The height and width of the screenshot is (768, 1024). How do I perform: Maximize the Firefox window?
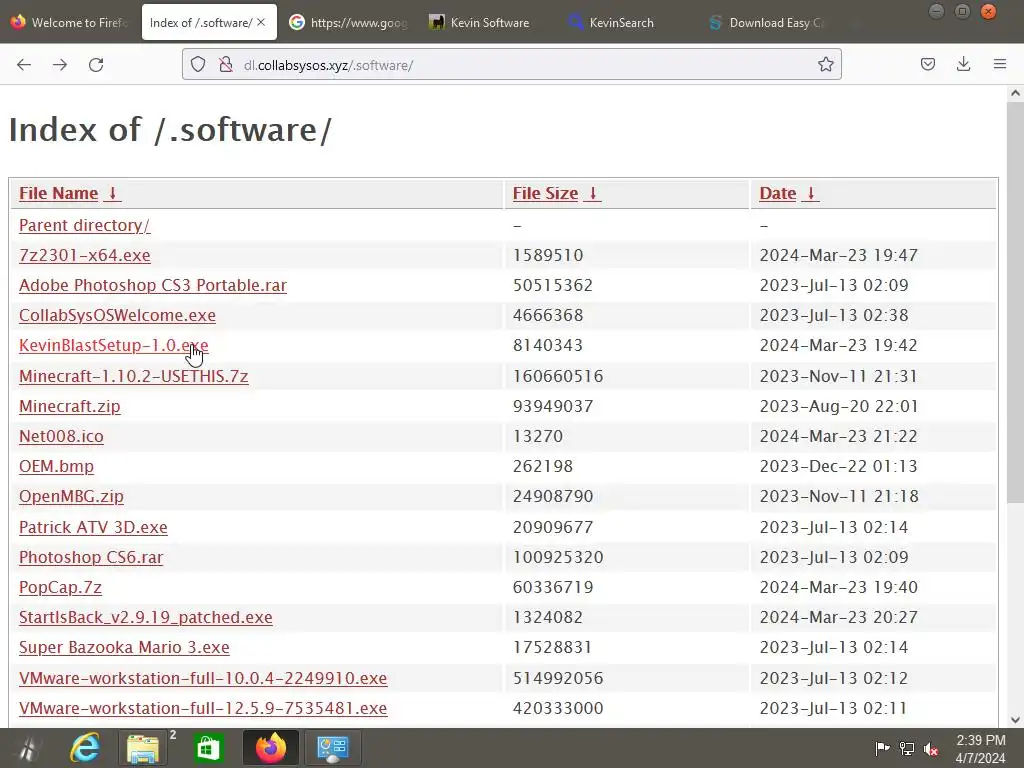(963, 11)
